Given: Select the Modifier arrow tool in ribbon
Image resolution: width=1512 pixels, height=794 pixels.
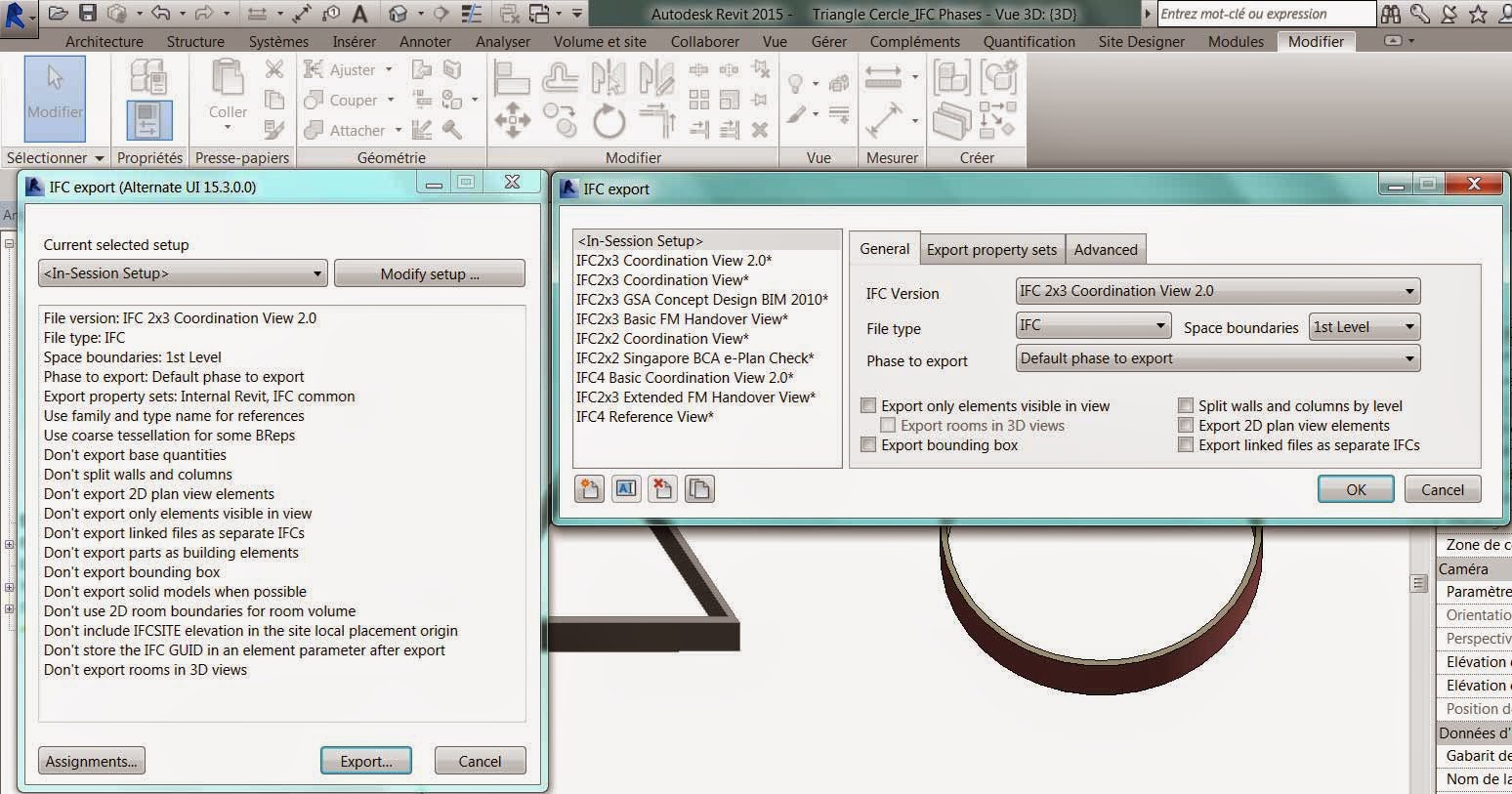Looking at the screenshot, I should coord(55,99).
